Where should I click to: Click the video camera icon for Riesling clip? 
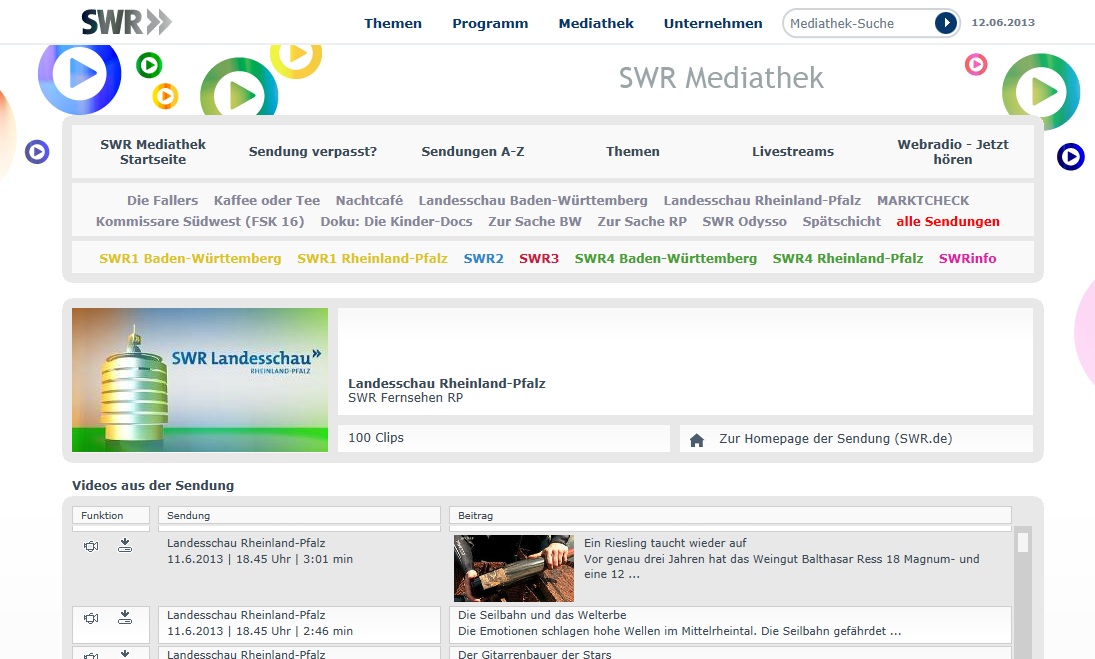click(91, 546)
